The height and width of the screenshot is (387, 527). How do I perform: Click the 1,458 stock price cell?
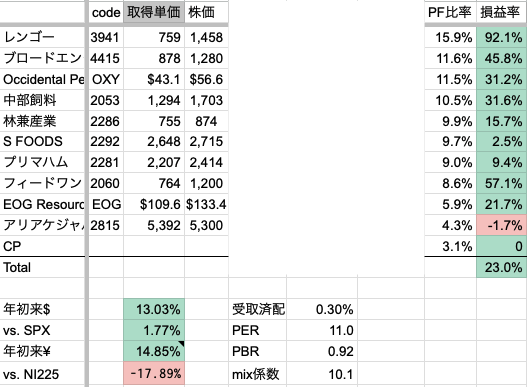tap(206, 37)
